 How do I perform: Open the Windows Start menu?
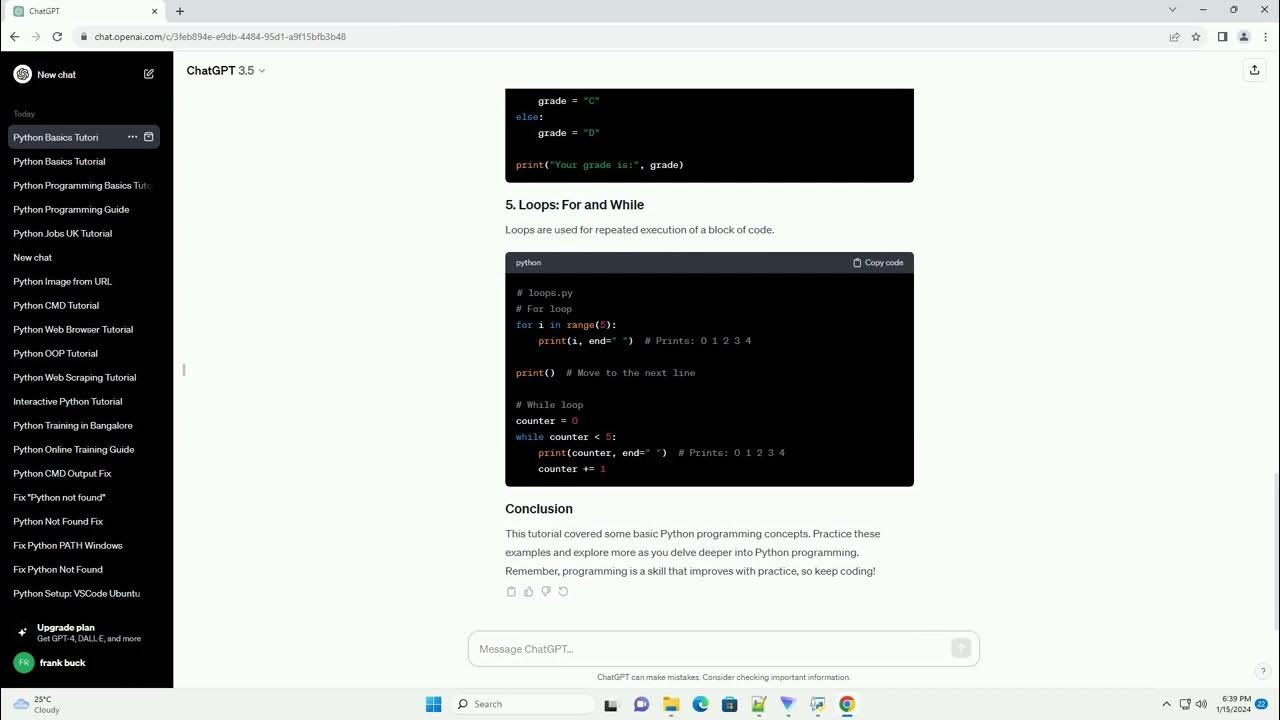point(433,704)
